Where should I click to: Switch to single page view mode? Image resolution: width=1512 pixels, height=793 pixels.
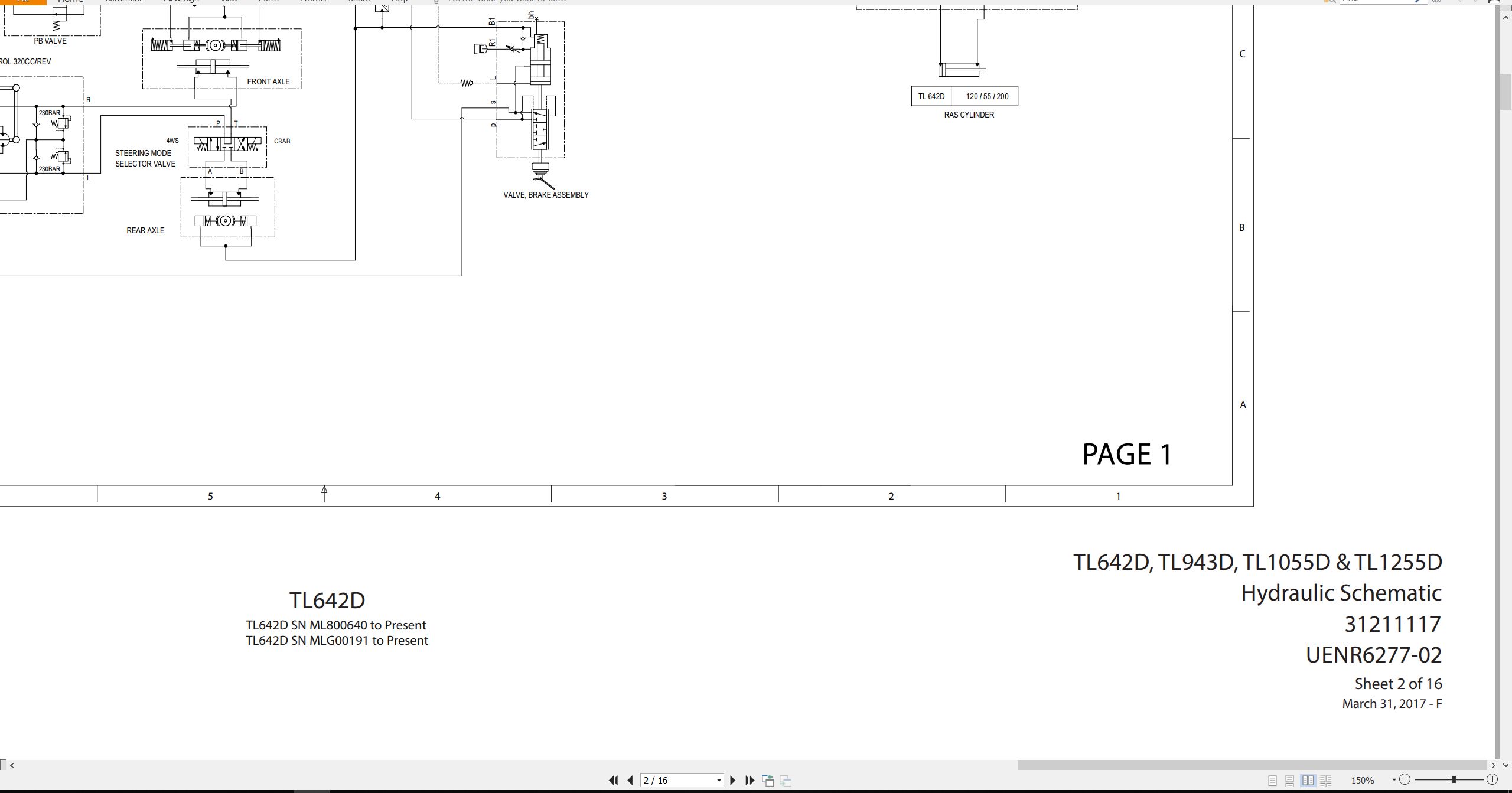tap(1272, 780)
